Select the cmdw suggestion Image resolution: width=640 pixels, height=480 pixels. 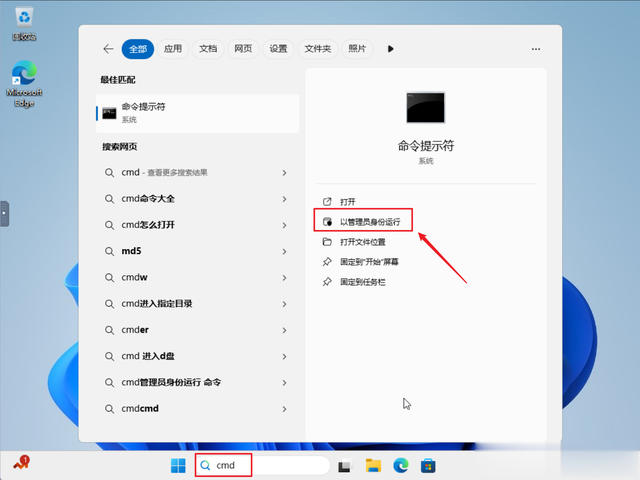point(198,278)
